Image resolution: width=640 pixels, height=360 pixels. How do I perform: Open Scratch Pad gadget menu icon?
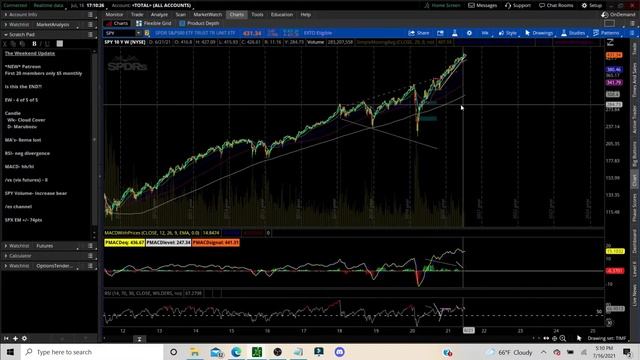click(x=90, y=35)
